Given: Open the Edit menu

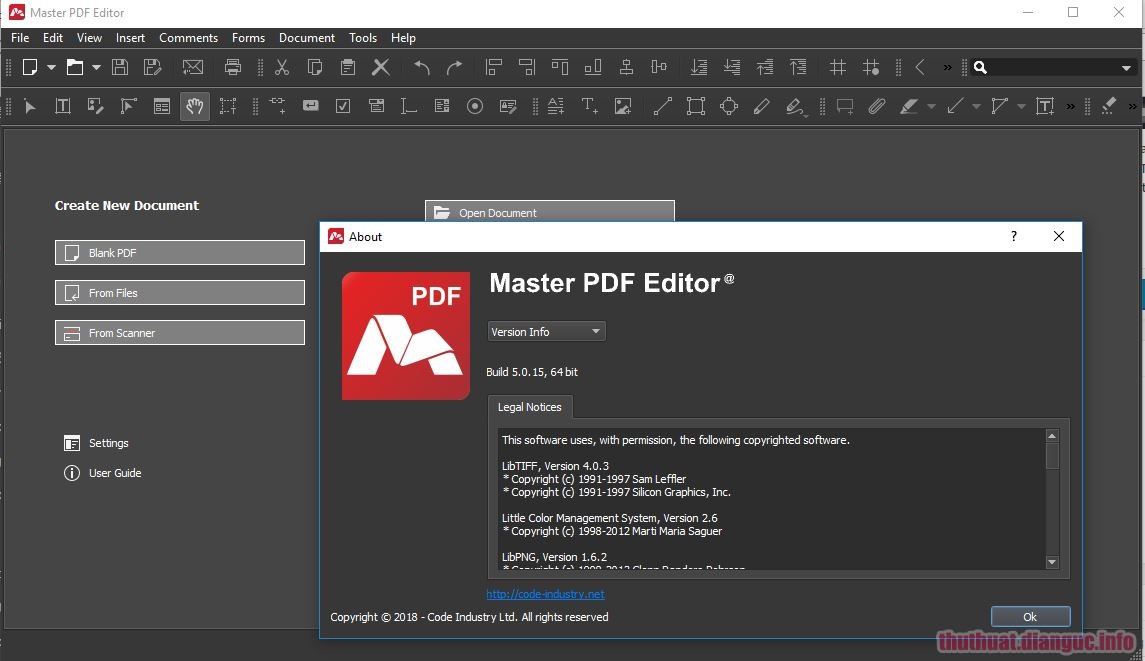Looking at the screenshot, I should pyautogui.click(x=53, y=38).
